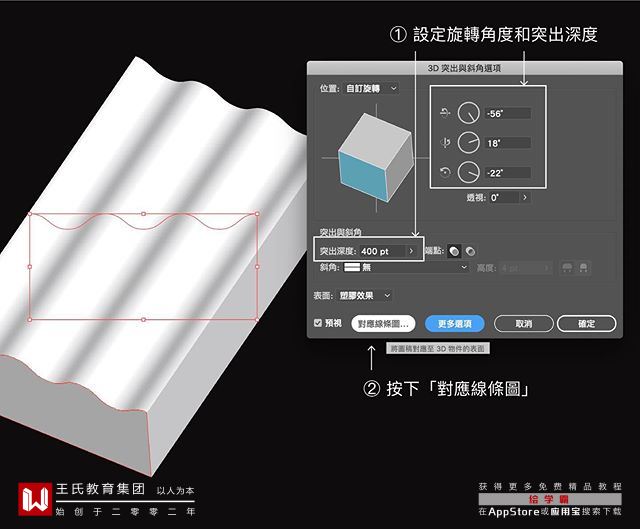Click the X-axis rotation dial
Screen dimensions: 640x529
point(469,113)
